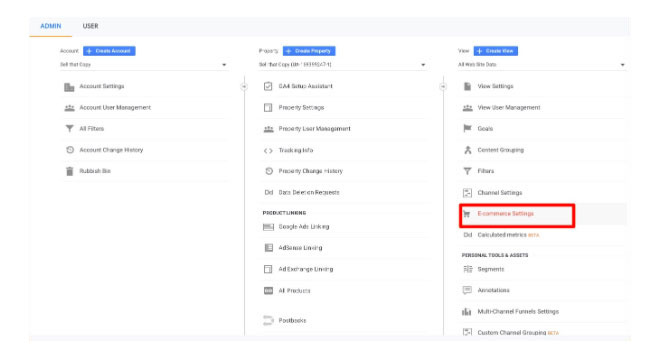Switch to the ADMIN tab
Viewport: 665px width, 361px height.
50,26
